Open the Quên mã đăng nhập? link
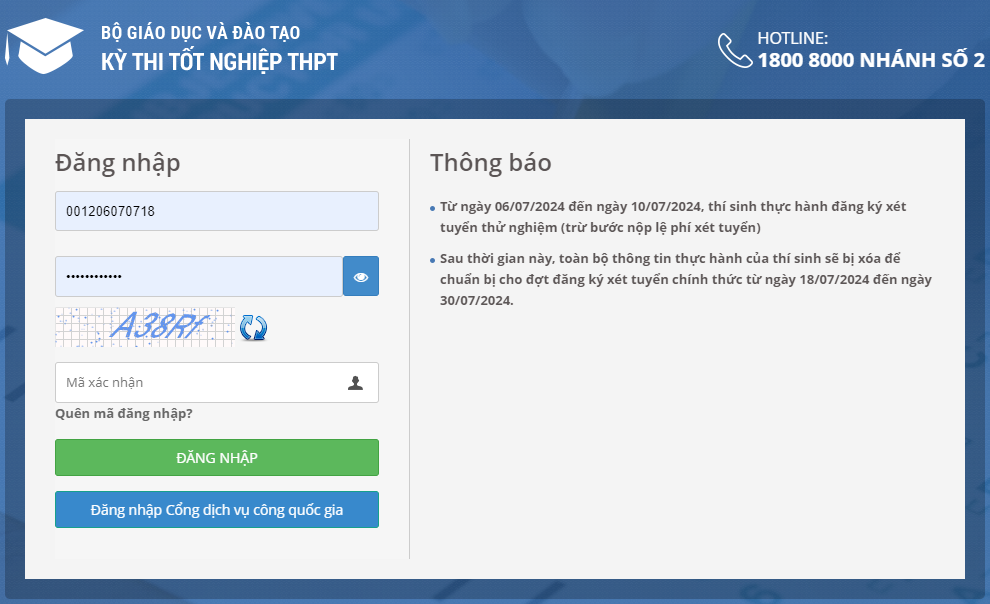The height and width of the screenshot is (604, 990). point(124,413)
